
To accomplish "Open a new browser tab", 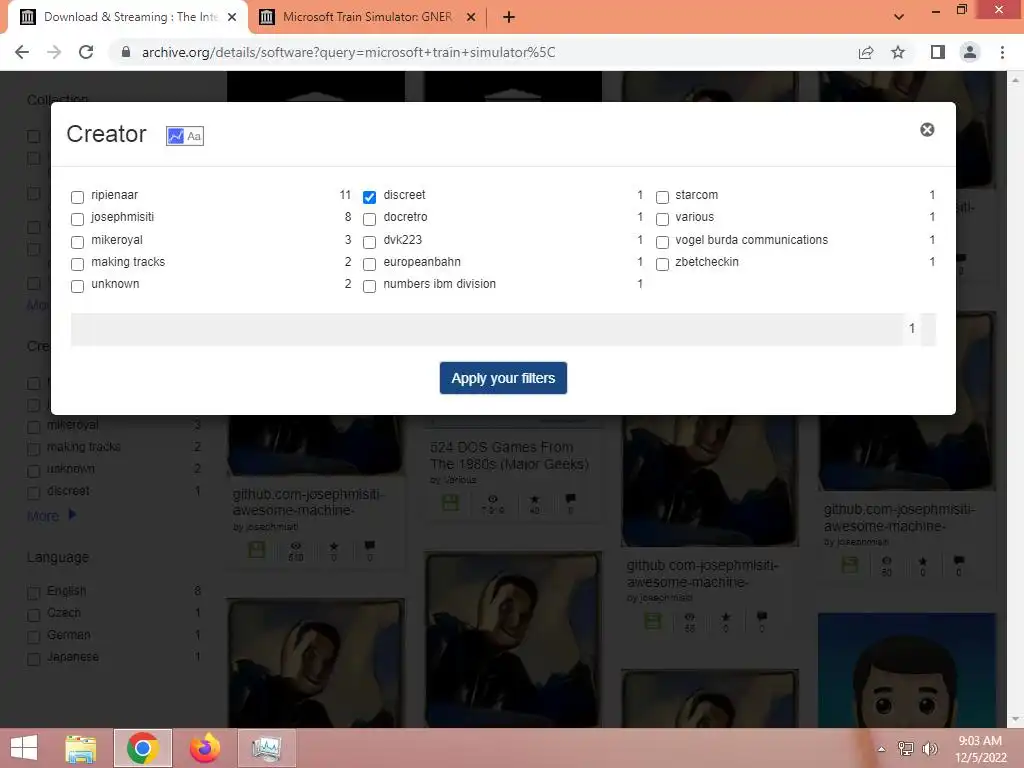I will point(509,17).
